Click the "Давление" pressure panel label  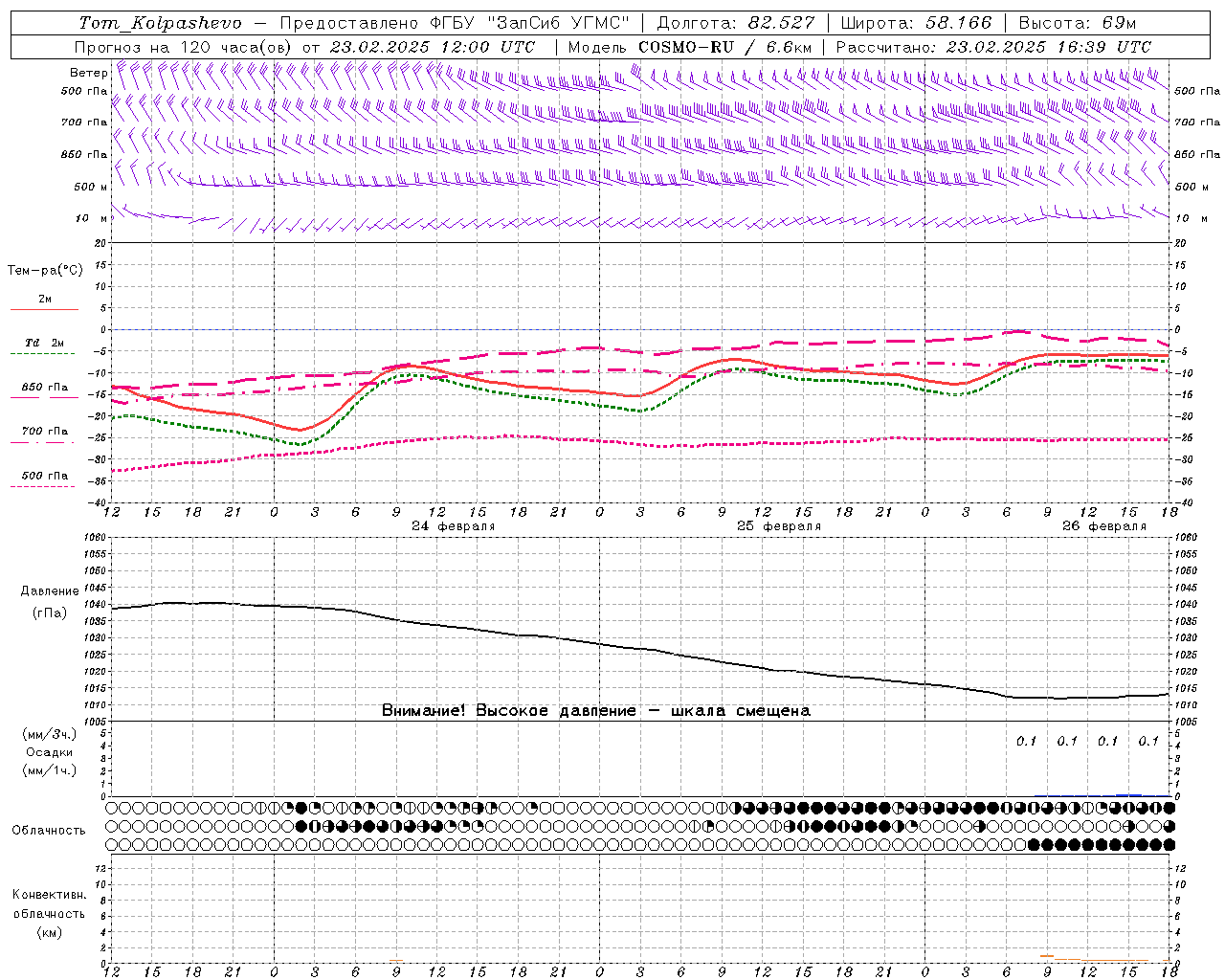coord(50,591)
